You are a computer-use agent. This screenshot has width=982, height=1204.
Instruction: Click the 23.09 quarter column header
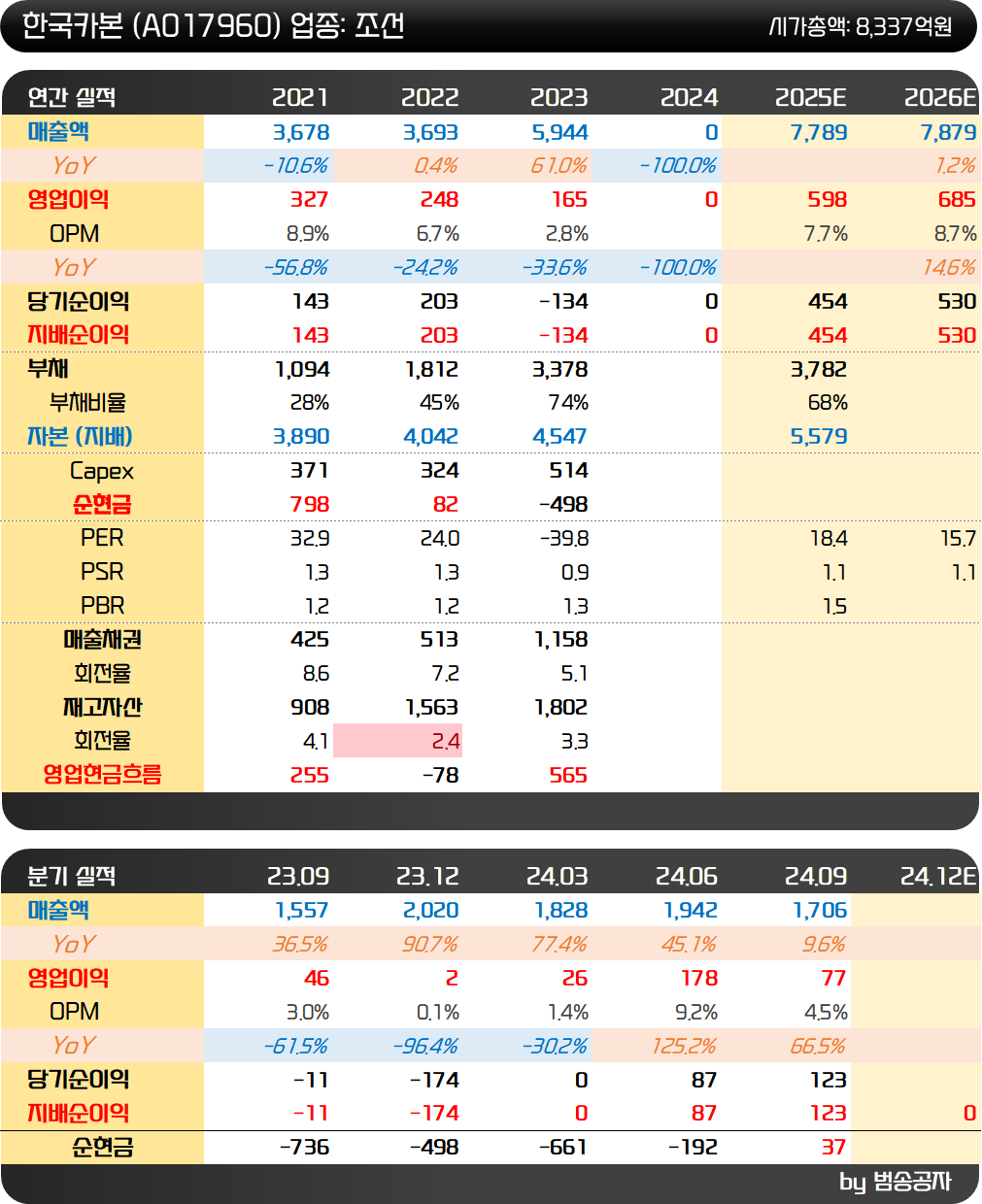click(297, 876)
